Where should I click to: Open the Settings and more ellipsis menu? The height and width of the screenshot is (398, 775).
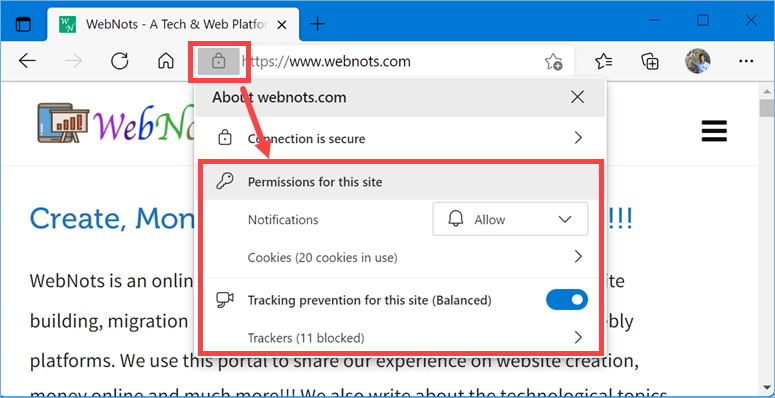click(745, 61)
